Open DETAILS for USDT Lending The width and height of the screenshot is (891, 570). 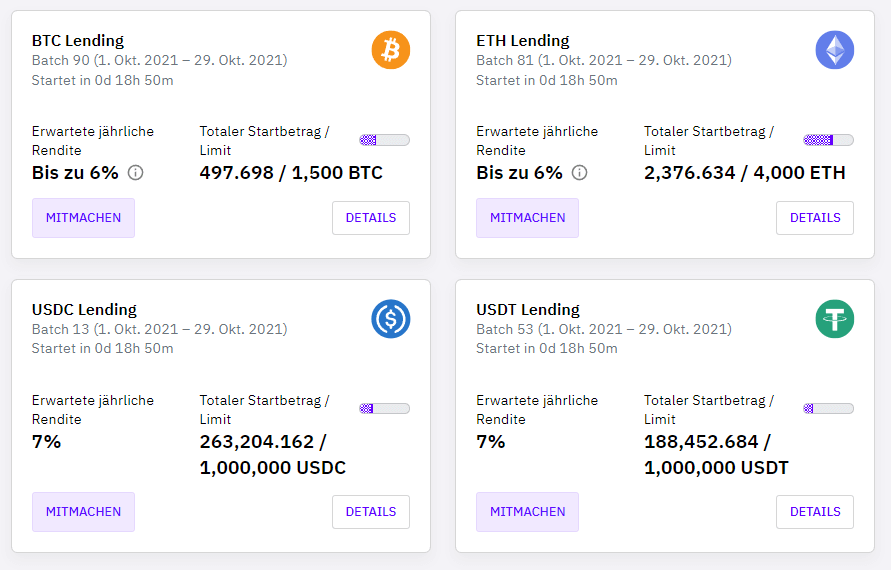tap(815, 511)
